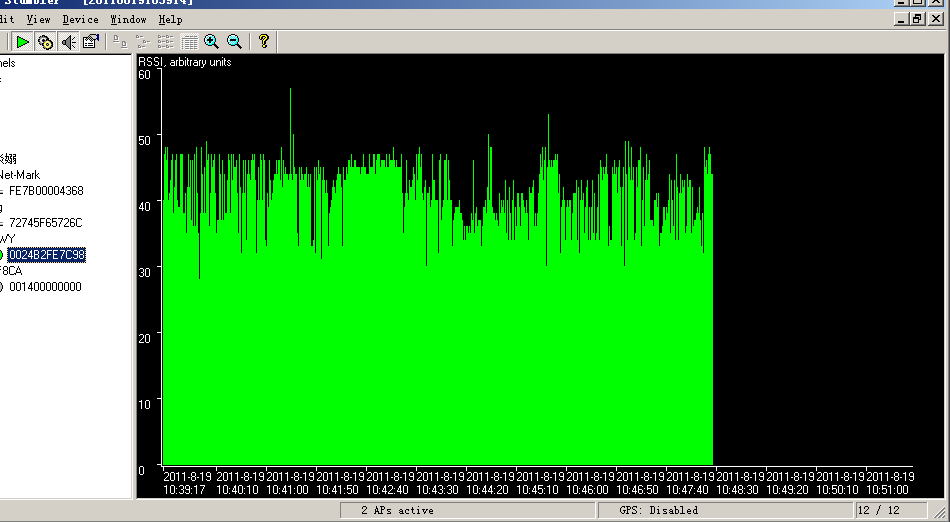Restore down the inner document window
Image resolution: width=950 pixels, height=522 pixels.
[x=917, y=19]
